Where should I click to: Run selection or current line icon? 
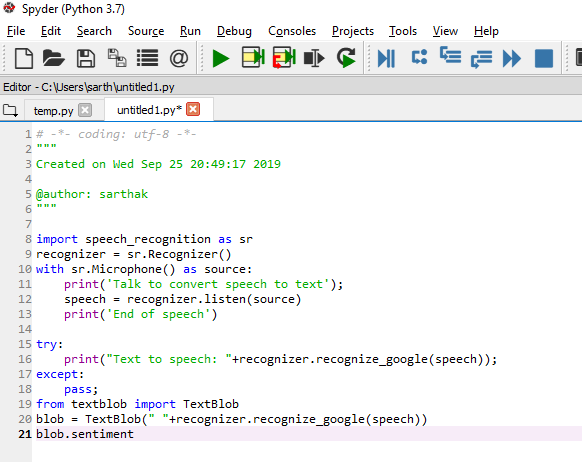pyautogui.click(x=314, y=58)
